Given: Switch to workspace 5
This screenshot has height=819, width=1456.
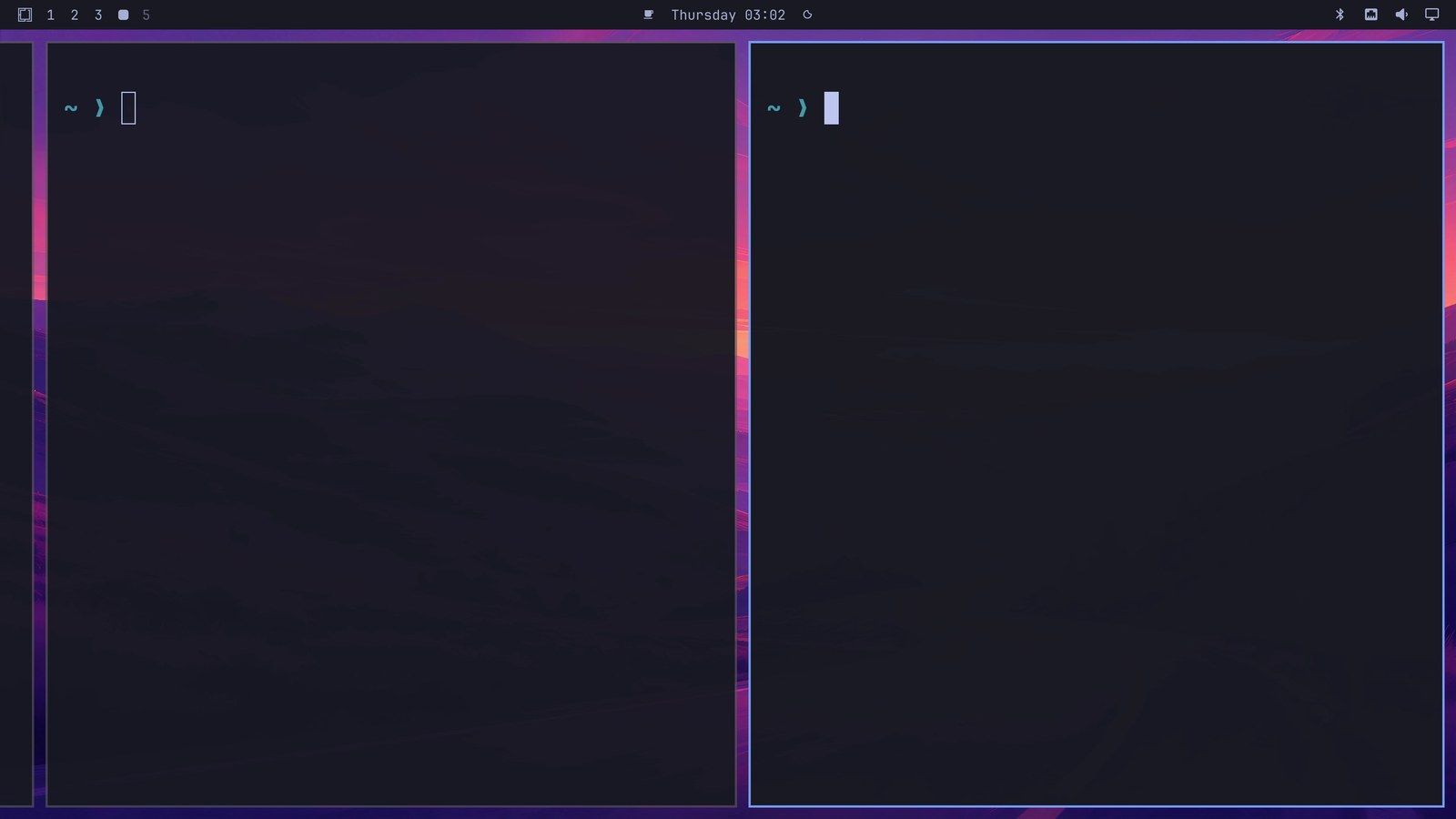Looking at the screenshot, I should click(x=146, y=15).
